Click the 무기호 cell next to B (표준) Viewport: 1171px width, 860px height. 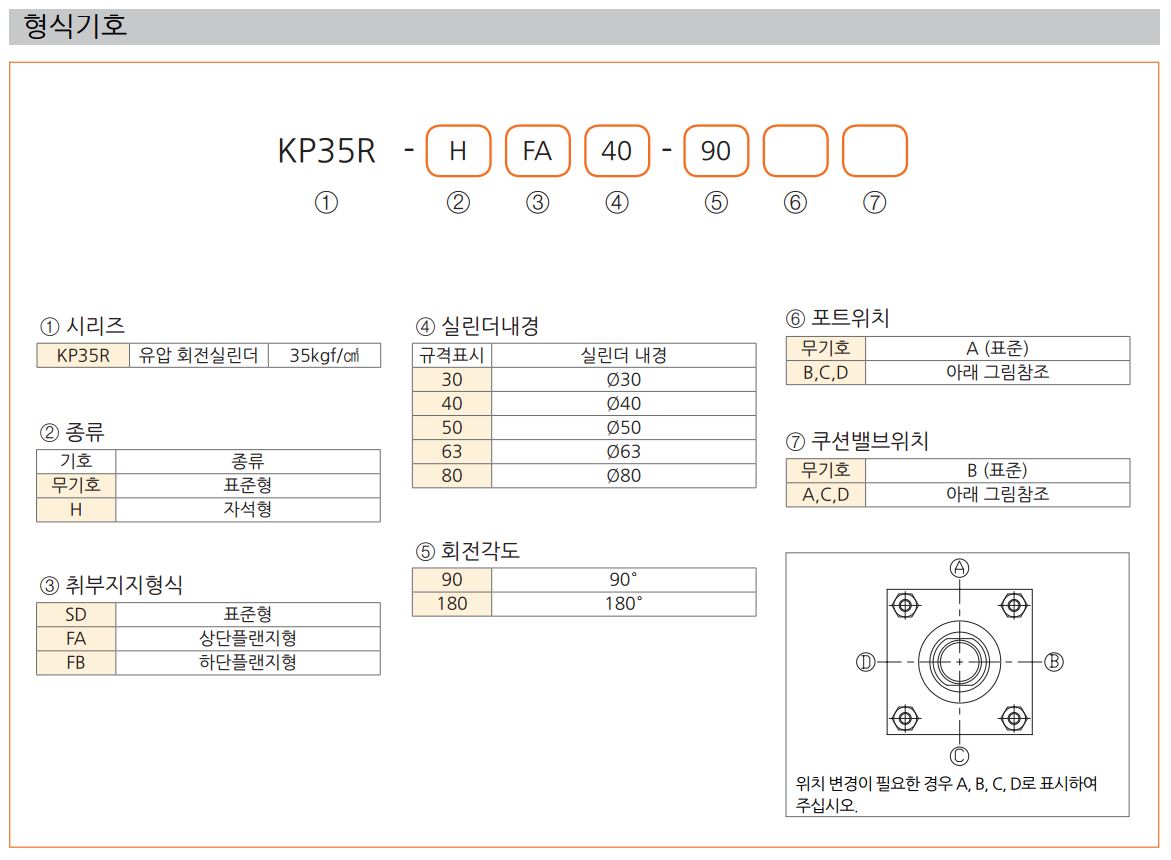pyautogui.click(x=826, y=470)
